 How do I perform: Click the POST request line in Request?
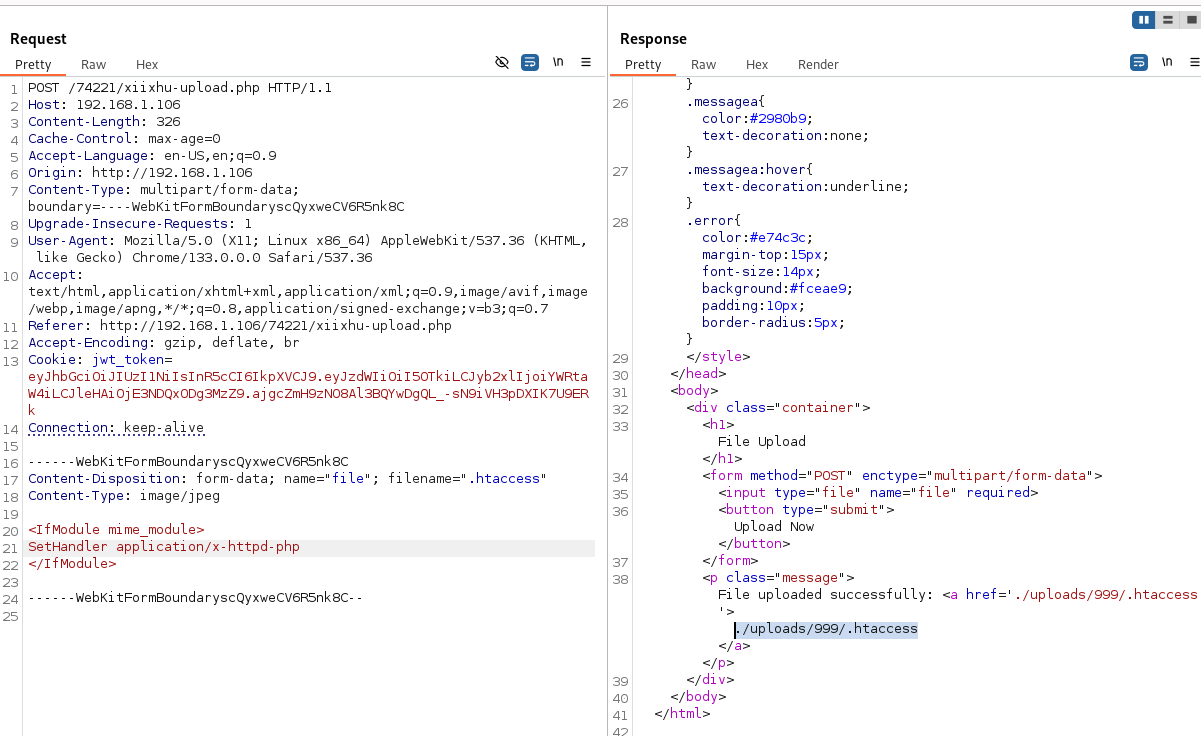(180, 88)
